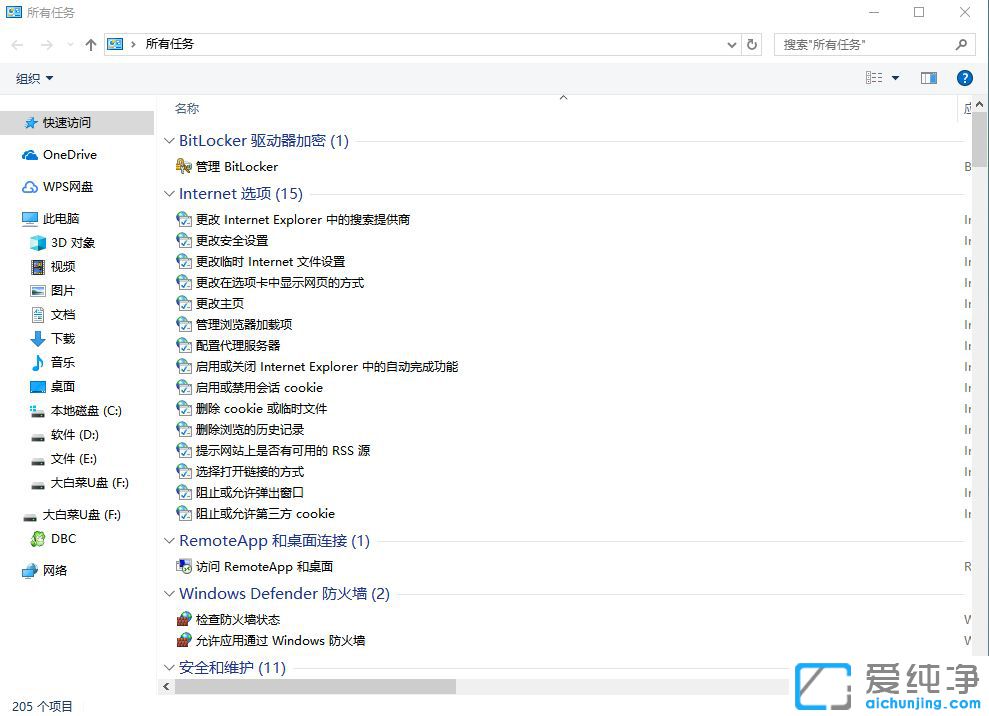The width and height of the screenshot is (989, 716).
Task: Toggle the preview pane icon on toolbar
Action: (928, 77)
